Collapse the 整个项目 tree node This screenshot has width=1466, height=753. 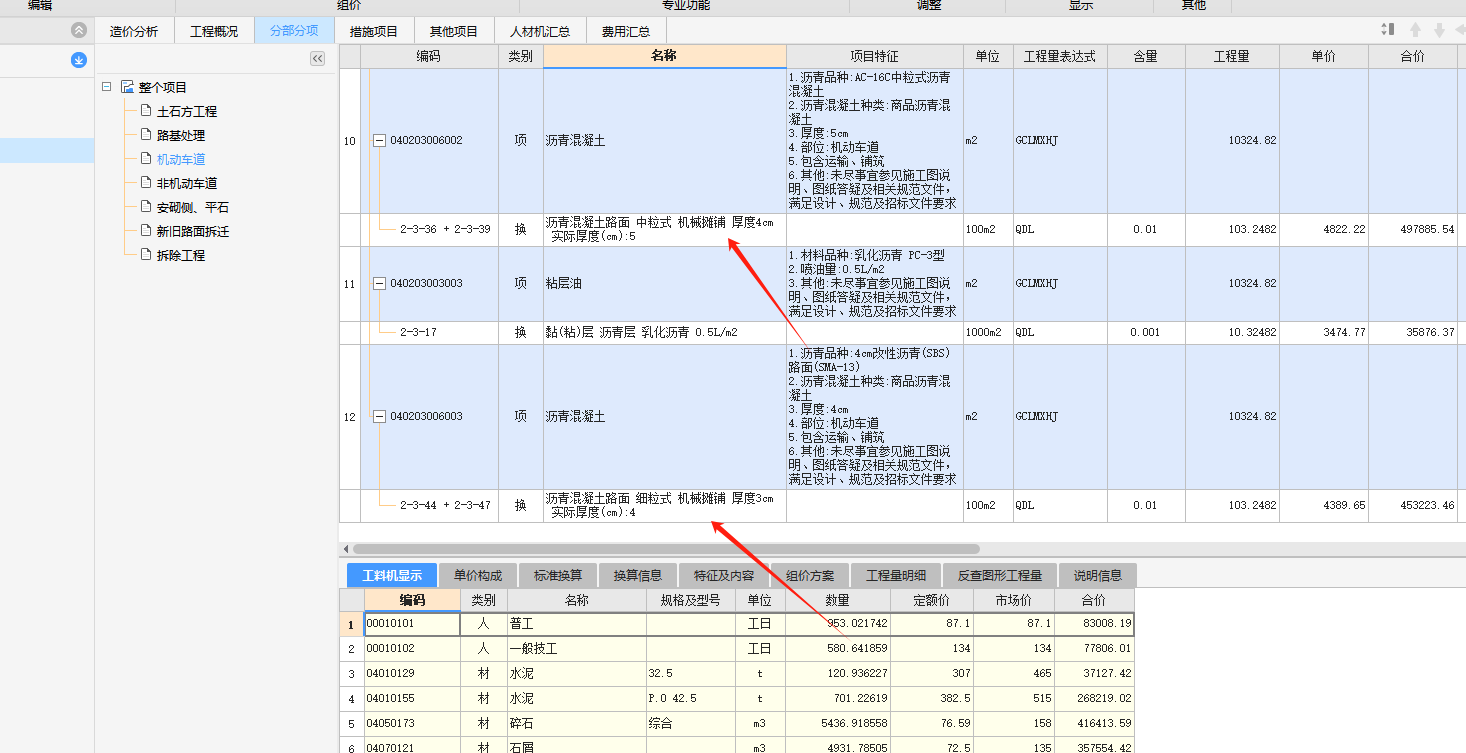[x=107, y=87]
